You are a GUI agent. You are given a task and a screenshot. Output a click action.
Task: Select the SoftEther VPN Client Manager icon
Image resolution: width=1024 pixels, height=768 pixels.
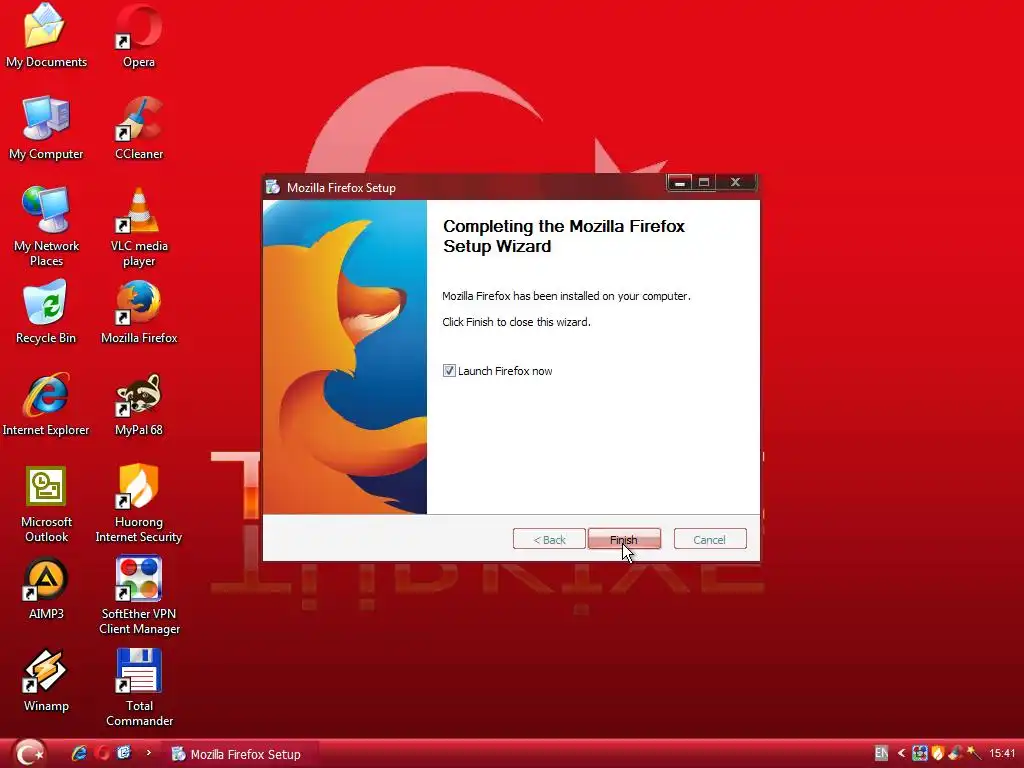point(138,595)
